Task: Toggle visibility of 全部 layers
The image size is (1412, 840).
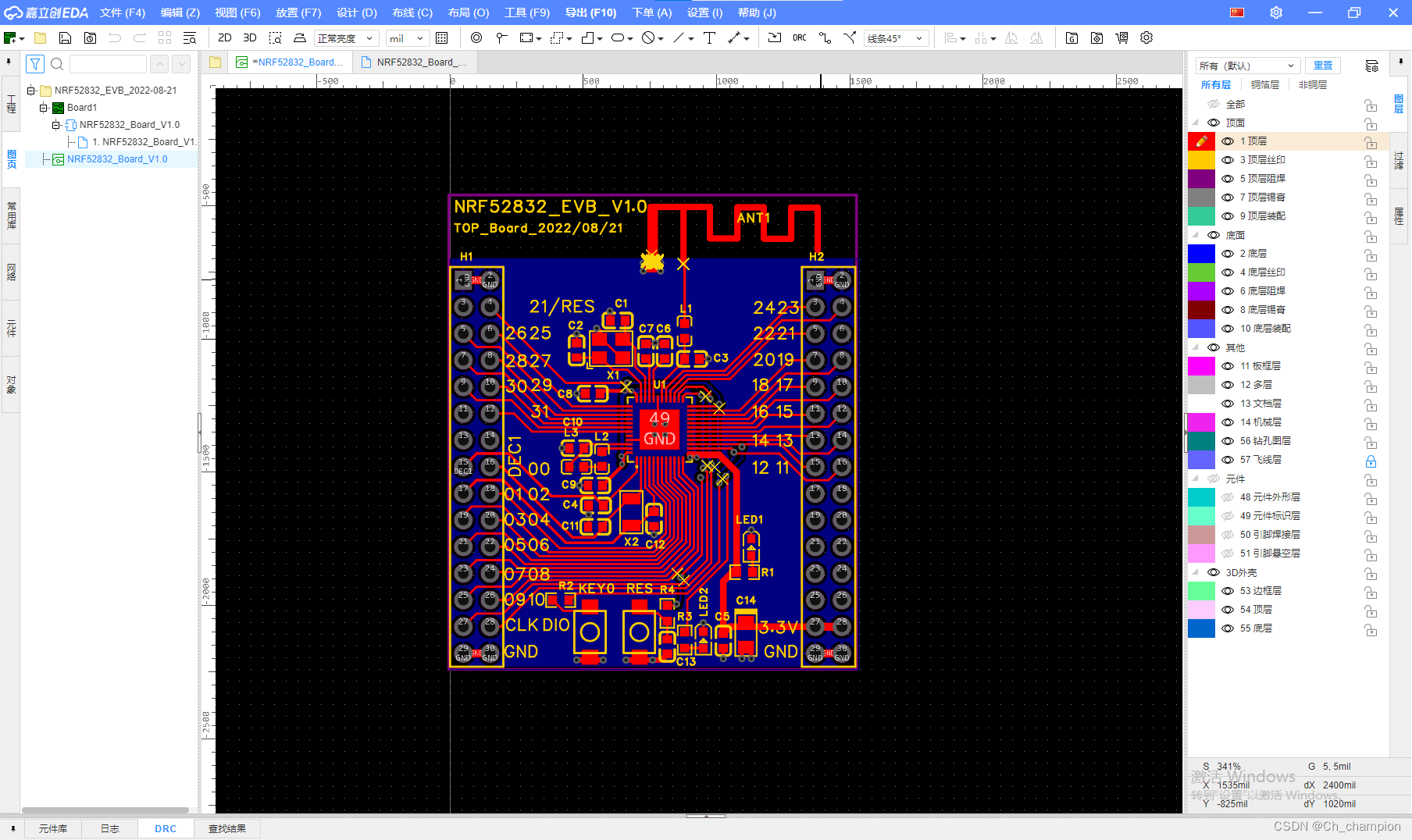Action: [1214, 103]
